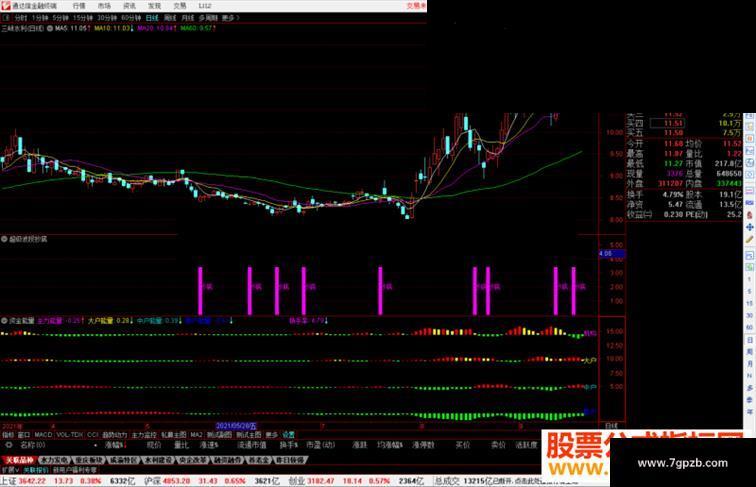Open the 交易 menu next to 发现
Screen dimensions: 756x487
(x=180, y=6)
